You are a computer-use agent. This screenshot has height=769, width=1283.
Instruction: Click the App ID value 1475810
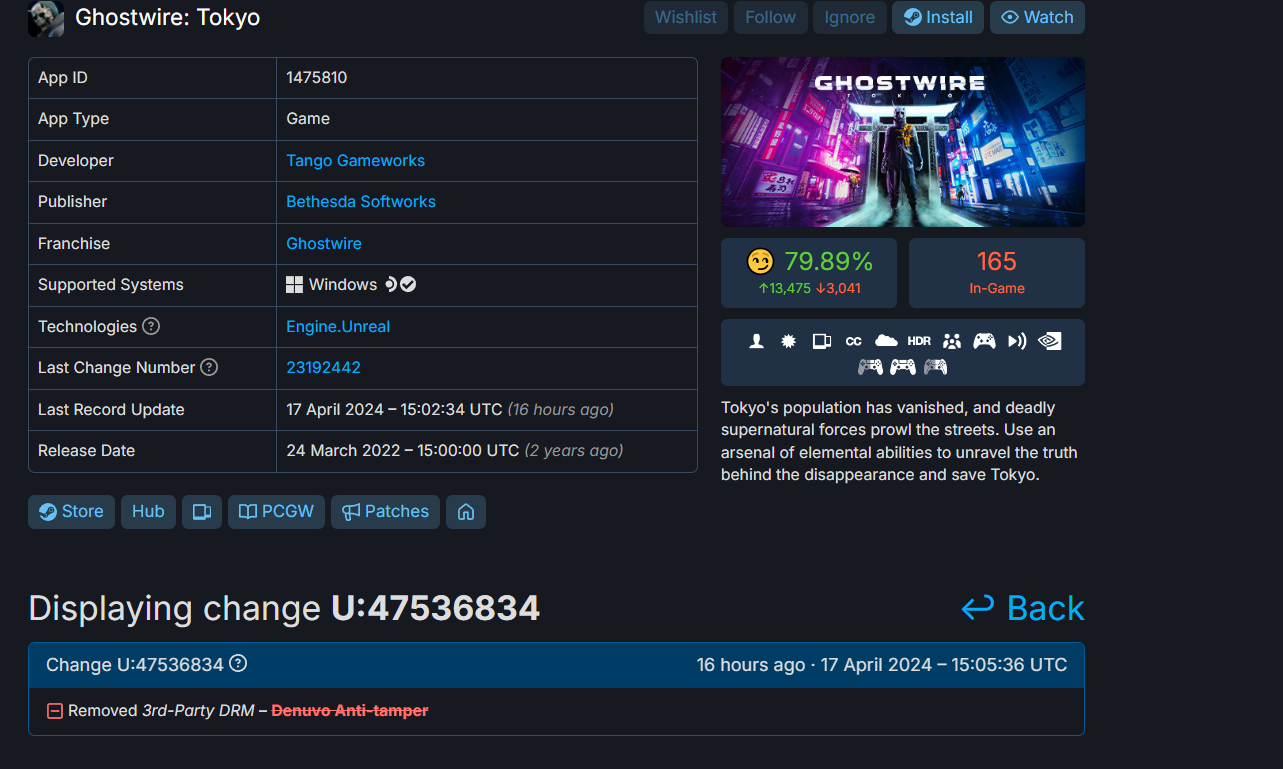(317, 77)
